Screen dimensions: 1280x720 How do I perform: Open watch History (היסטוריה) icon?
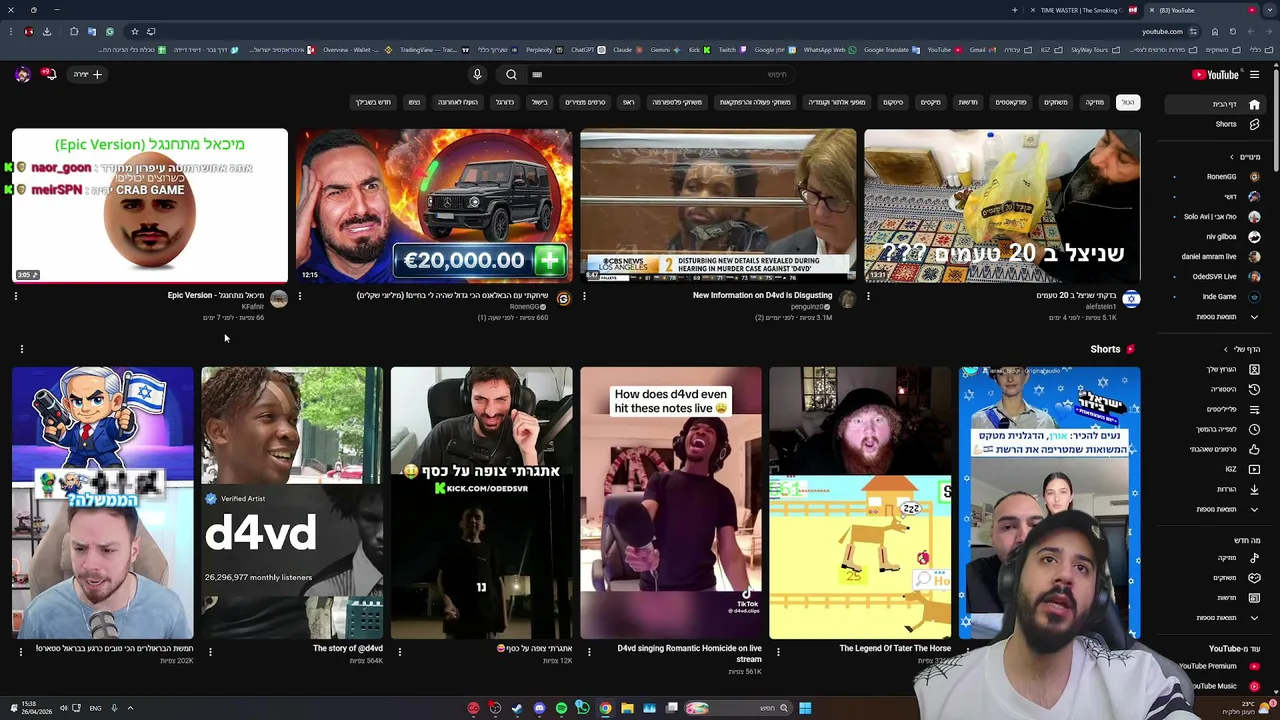click(1254, 390)
